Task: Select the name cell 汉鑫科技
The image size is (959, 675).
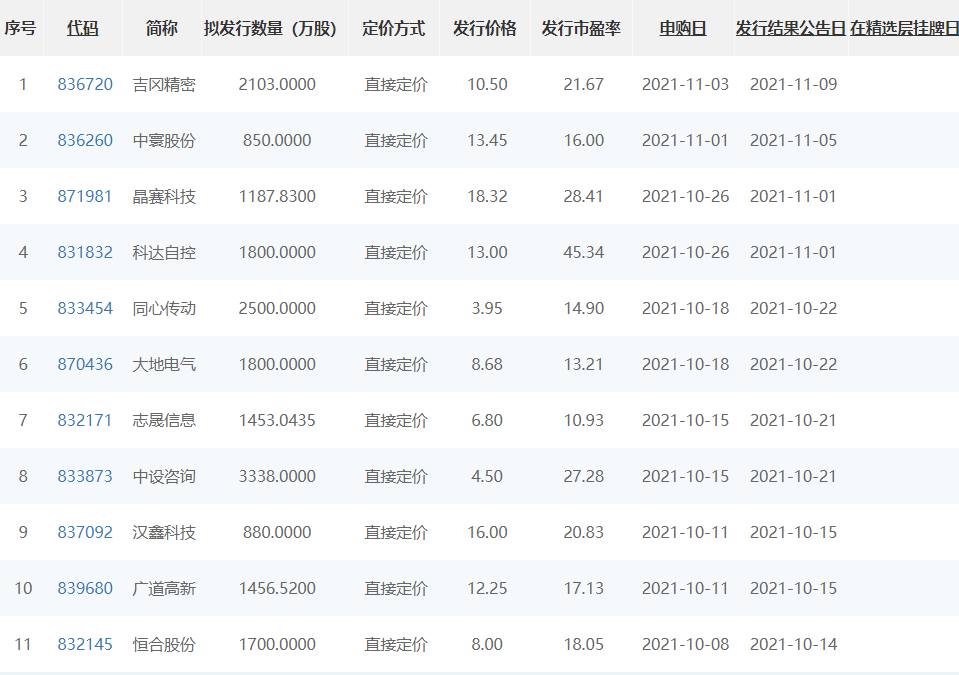Action: coord(164,533)
